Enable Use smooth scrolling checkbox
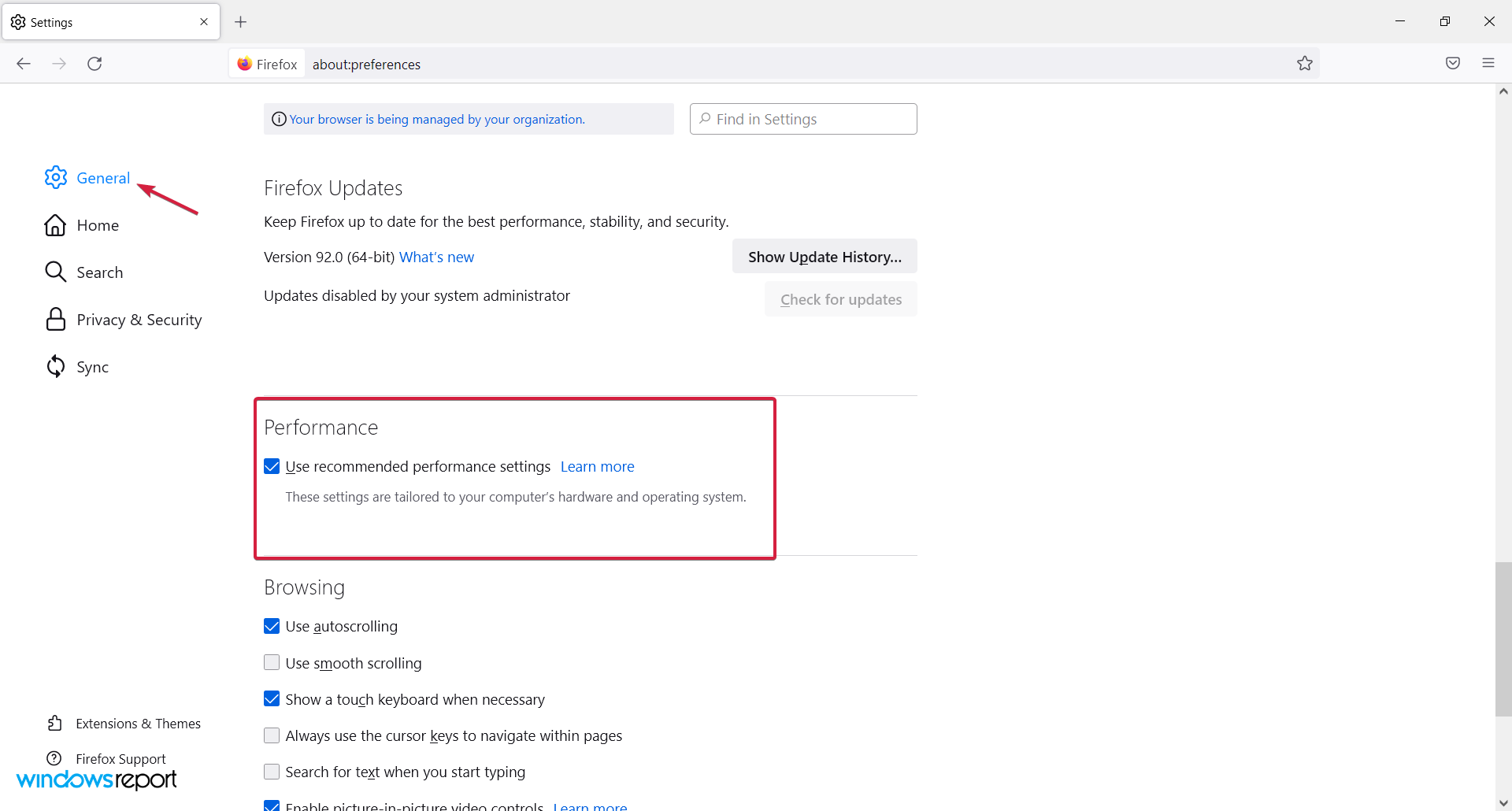This screenshot has width=1512, height=811. 272,662
